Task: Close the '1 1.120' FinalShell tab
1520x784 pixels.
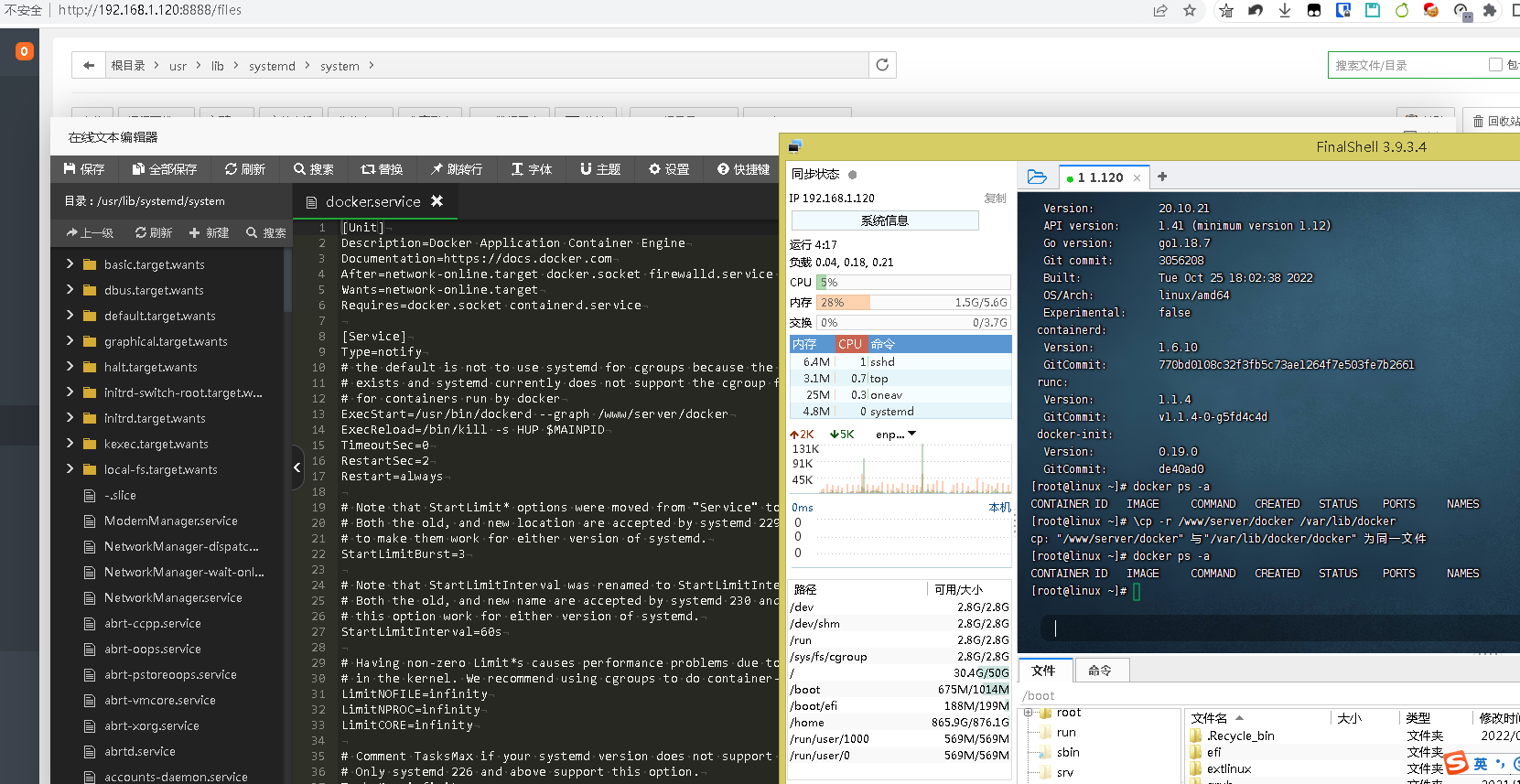Action: pyautogui.click(x=1137, y=177)
